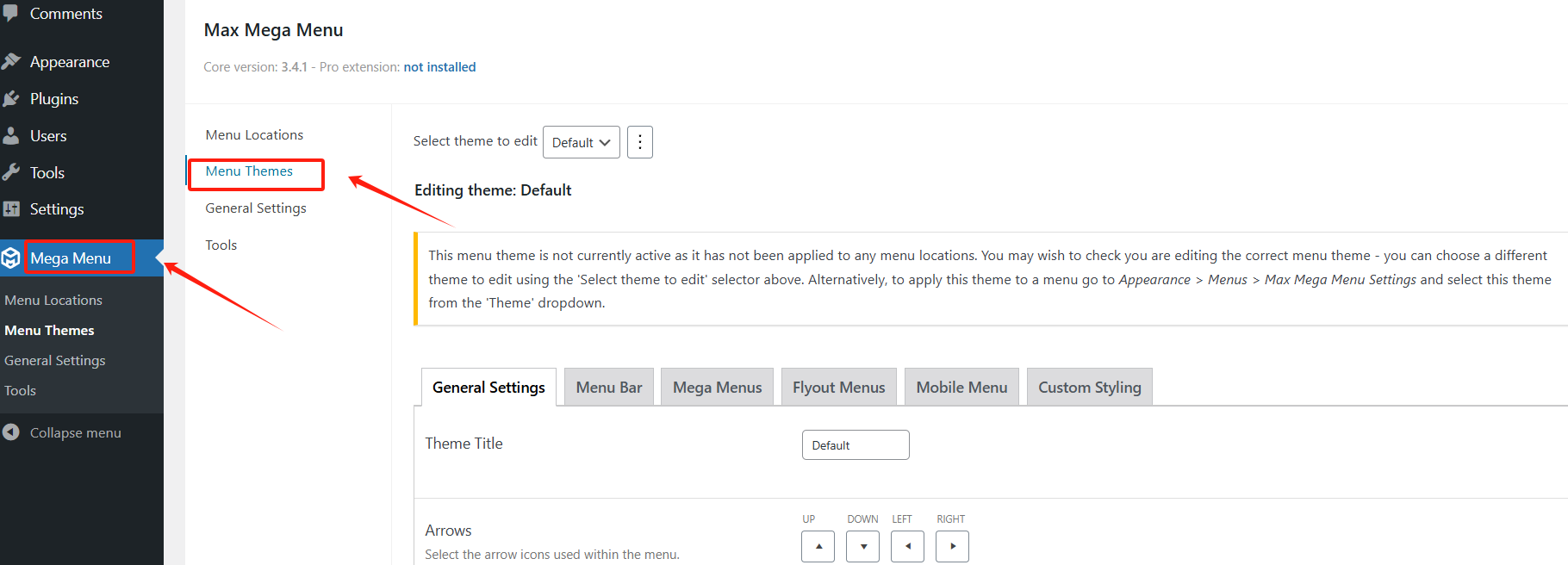1568x565 pixels.
Task: Open the LEFT arrow icon selector
Action: point(907,546)
